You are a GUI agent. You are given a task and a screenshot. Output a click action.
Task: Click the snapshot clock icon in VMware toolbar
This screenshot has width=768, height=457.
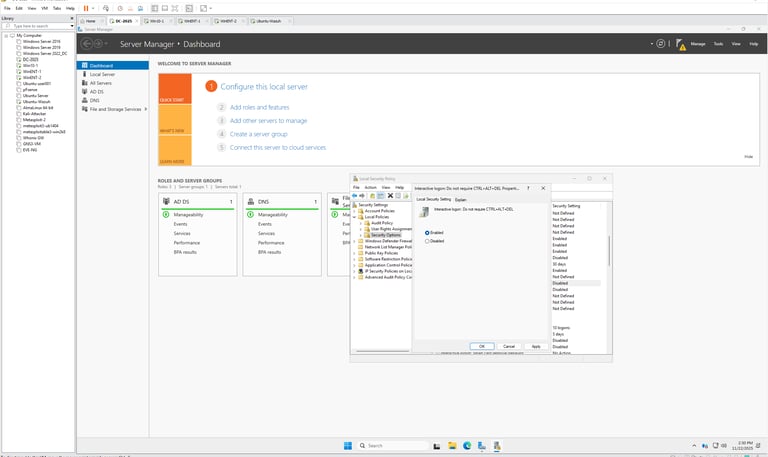[120, 8]
